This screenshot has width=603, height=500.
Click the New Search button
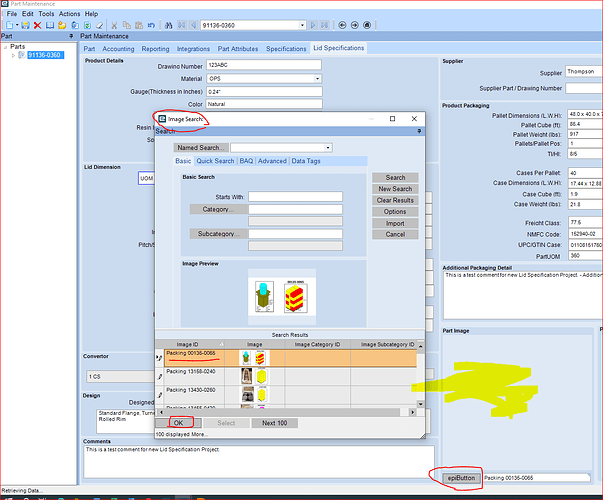click(395, 189)
